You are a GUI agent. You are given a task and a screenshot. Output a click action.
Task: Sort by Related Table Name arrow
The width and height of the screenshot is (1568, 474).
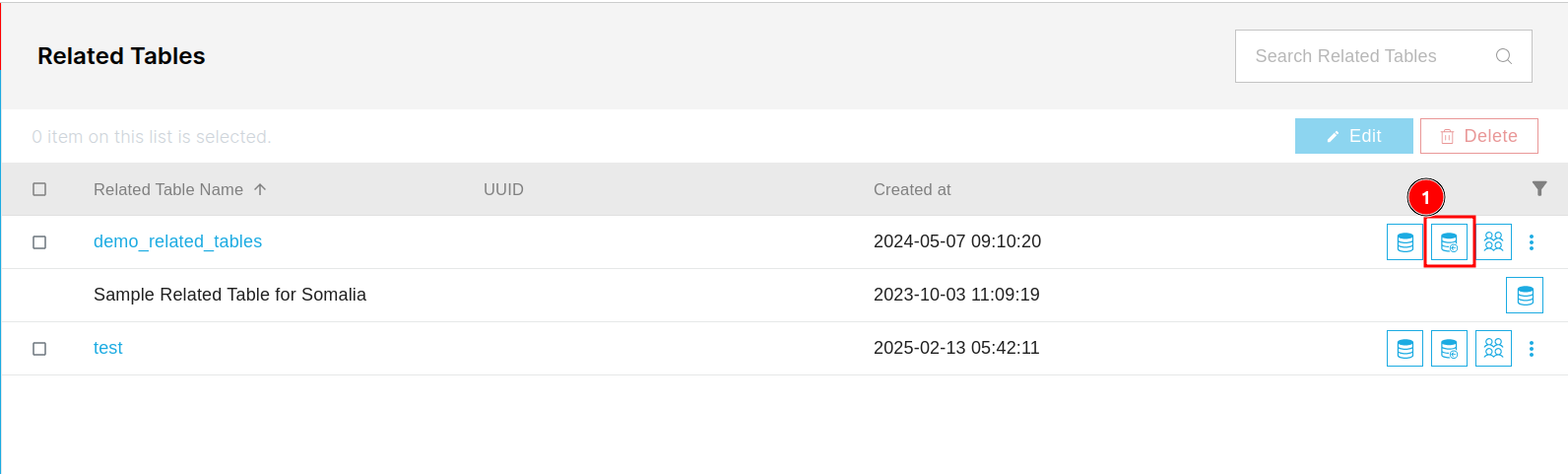click(x=260, y=189)
